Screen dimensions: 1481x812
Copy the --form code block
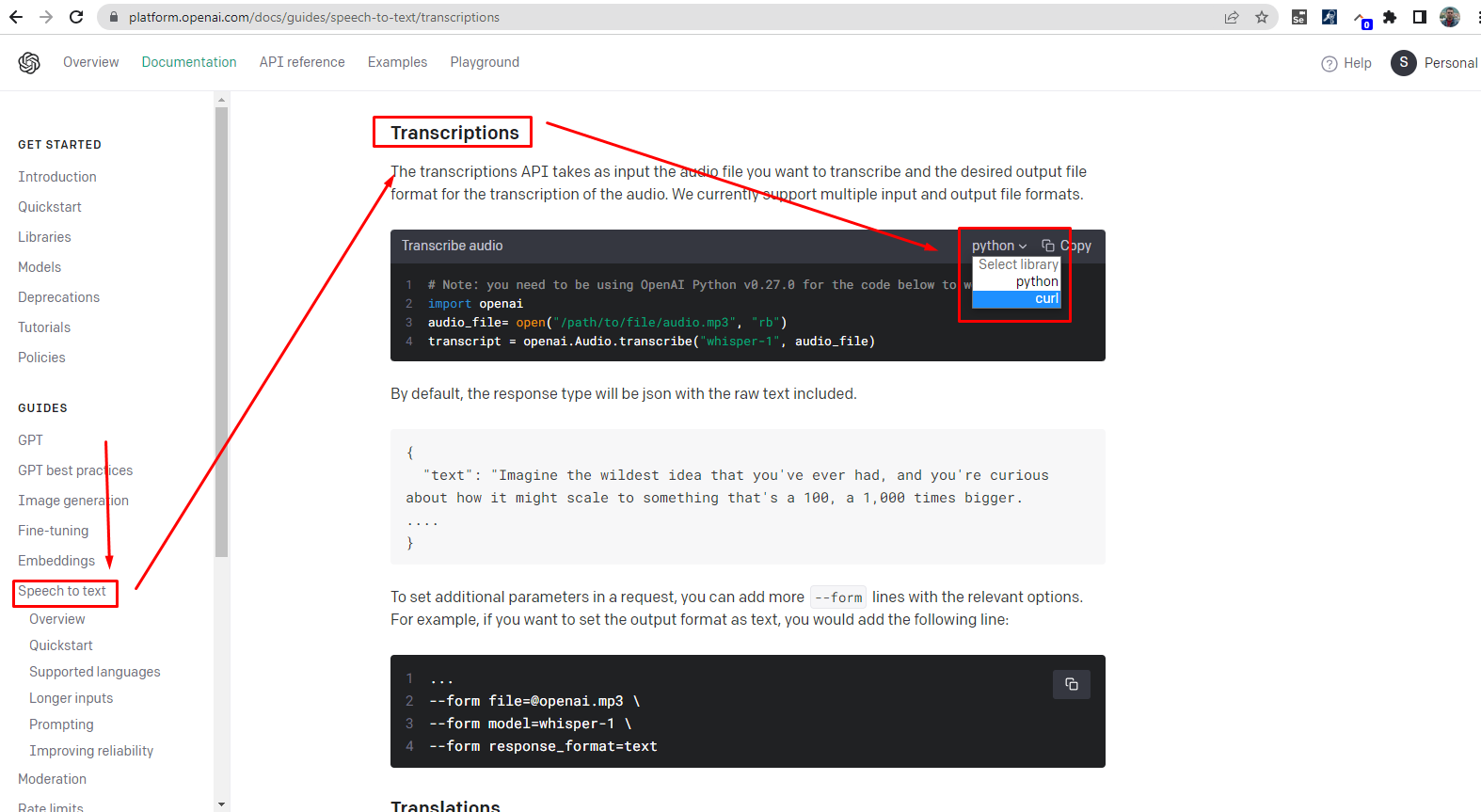pos(1072,684)
